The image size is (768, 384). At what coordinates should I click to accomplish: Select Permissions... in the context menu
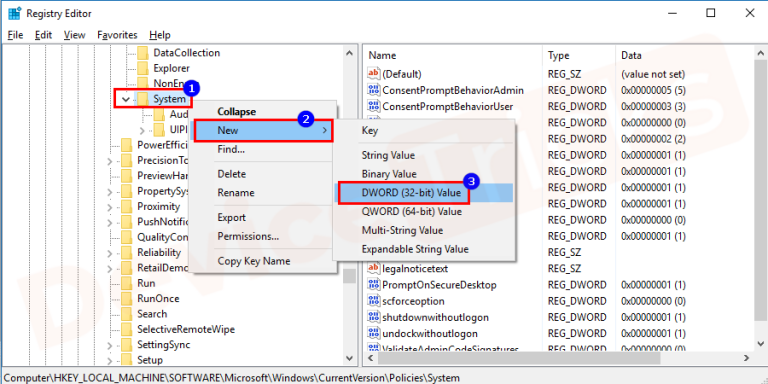248,237
